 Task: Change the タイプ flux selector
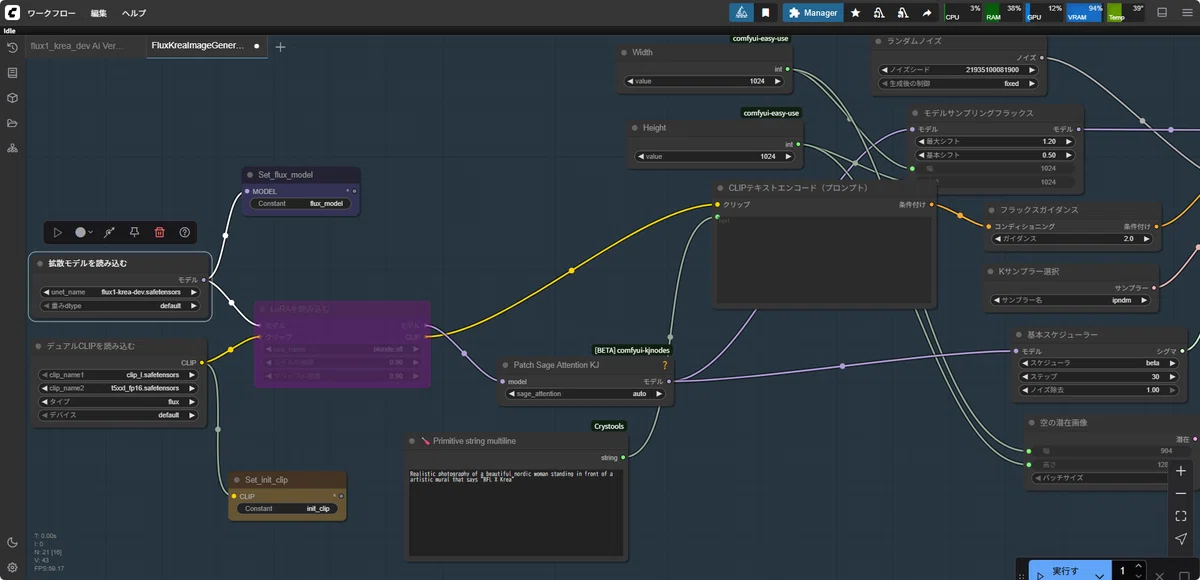pos(120,401)
